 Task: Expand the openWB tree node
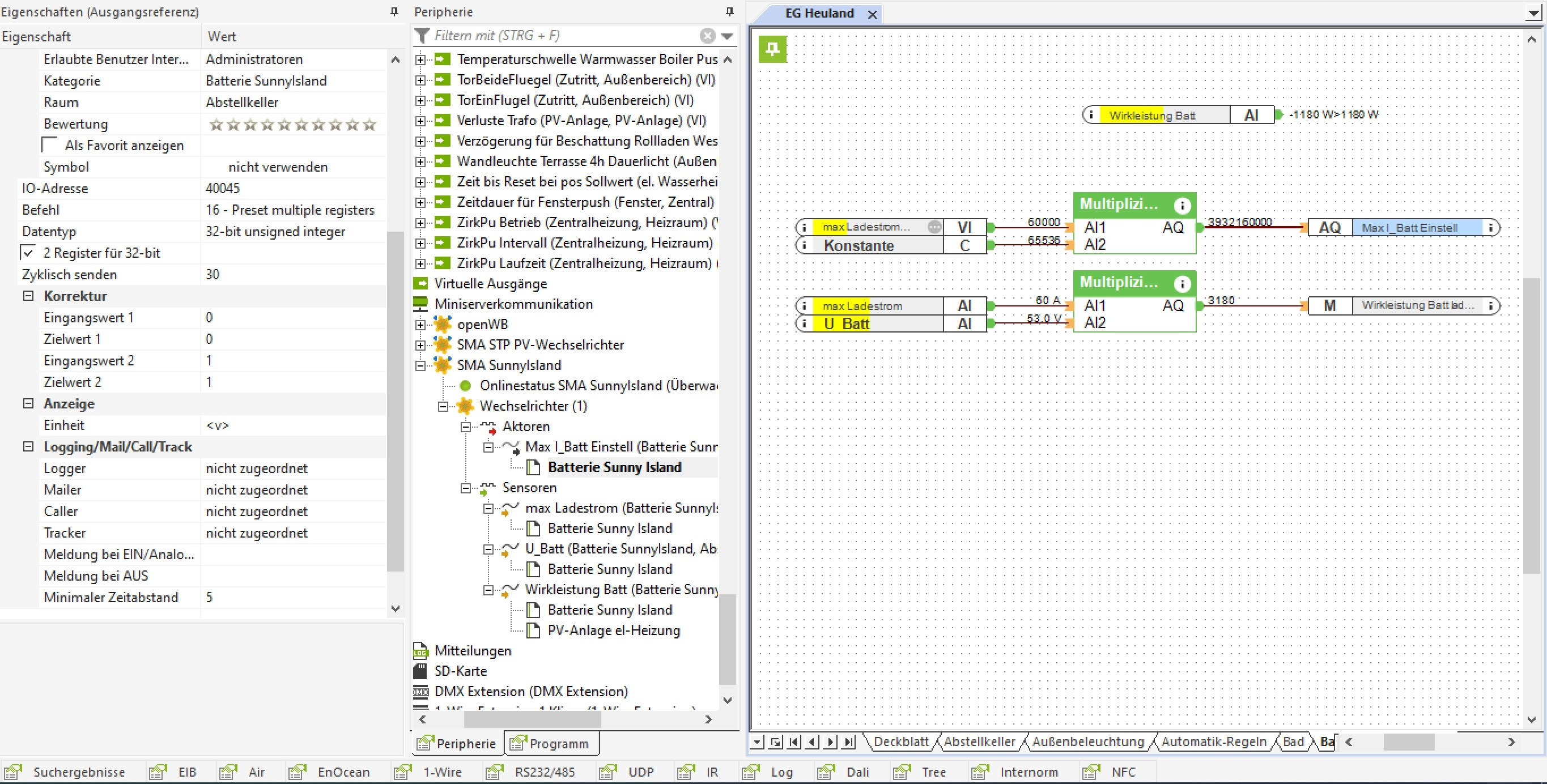tap(420, 325)
